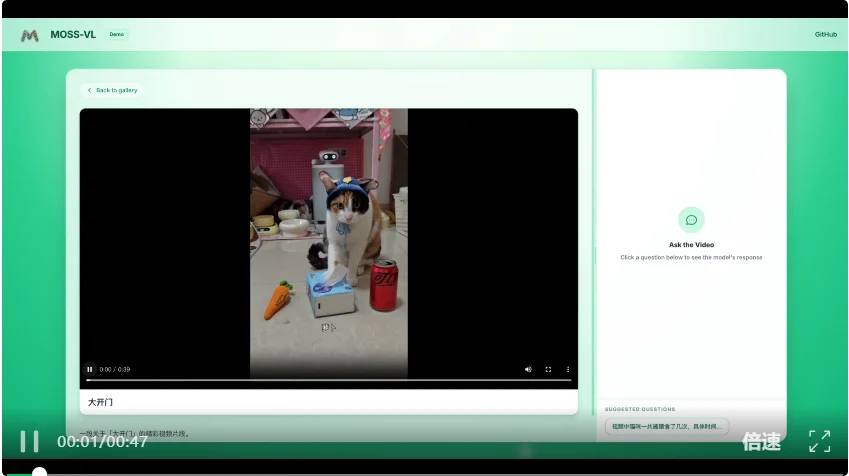This screenshot has height=476, width=849.
Task: Click the Ask the Video heading
Action: 691,245
